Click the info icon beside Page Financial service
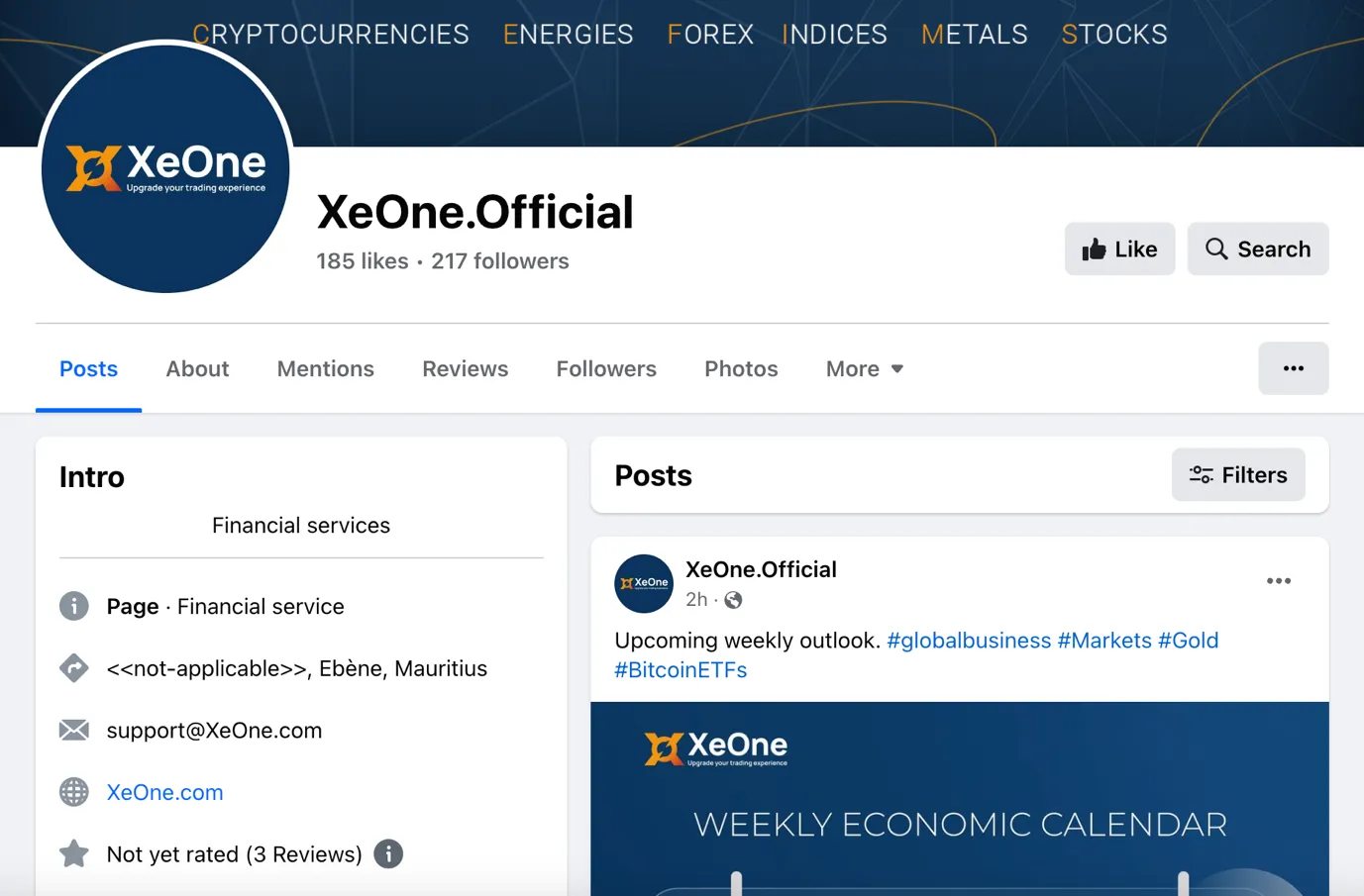 (74, 606)
